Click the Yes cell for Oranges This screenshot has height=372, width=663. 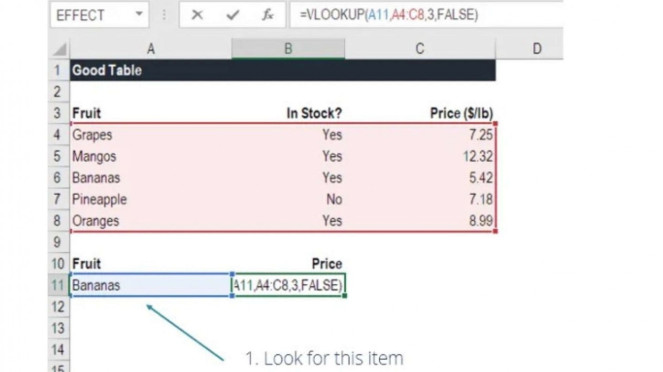(x=288, y=221)
